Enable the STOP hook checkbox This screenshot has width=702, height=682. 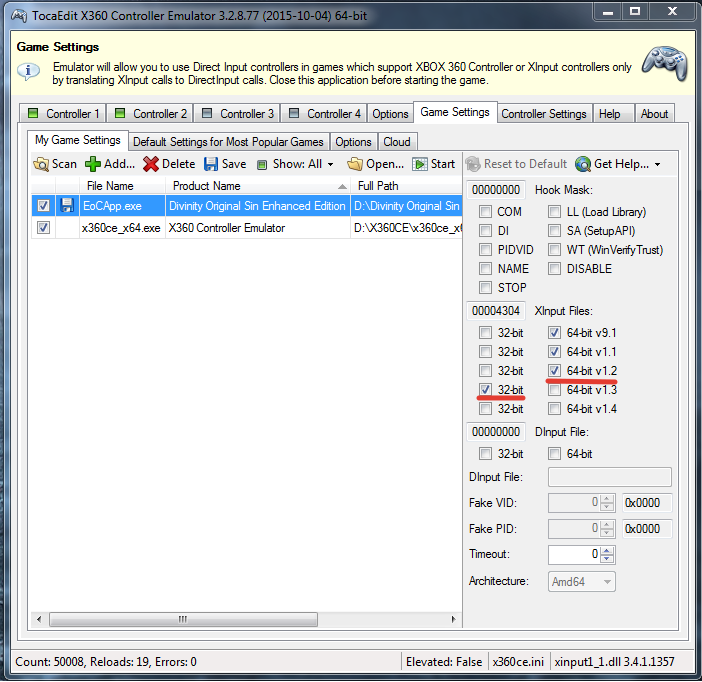[x=485, y=287]
